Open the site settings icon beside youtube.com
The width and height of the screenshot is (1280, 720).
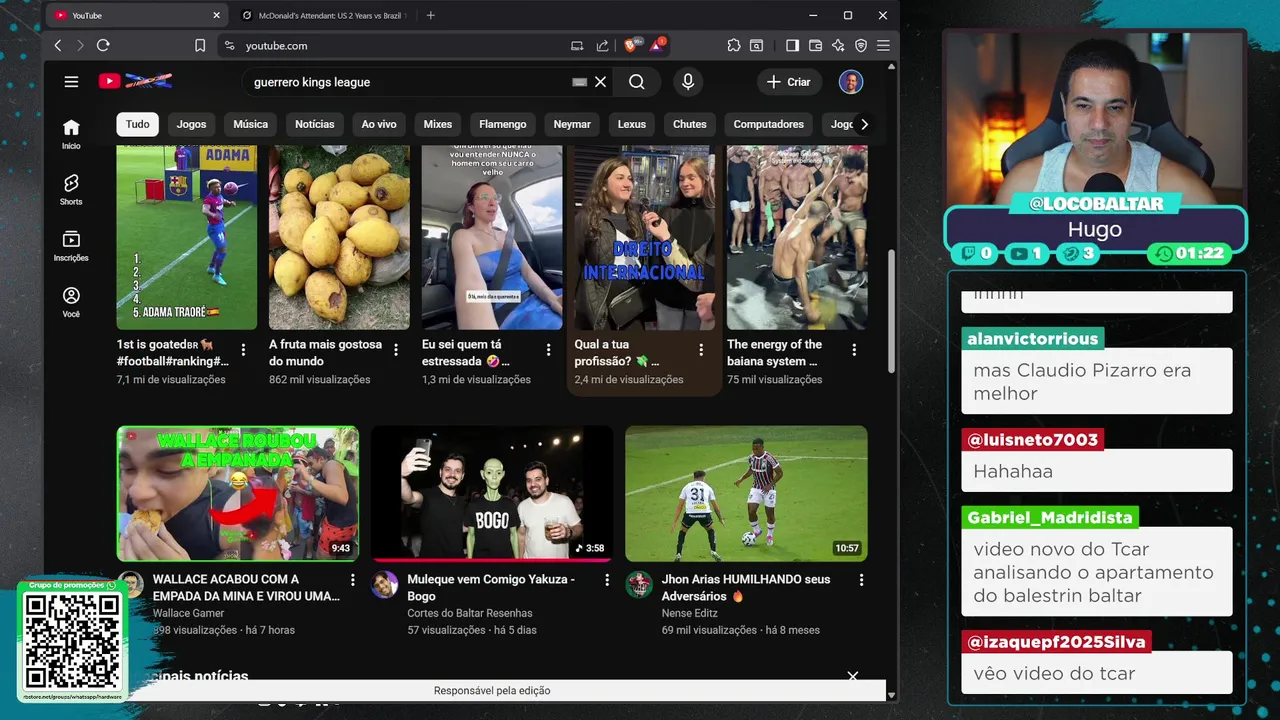[229, 45]
